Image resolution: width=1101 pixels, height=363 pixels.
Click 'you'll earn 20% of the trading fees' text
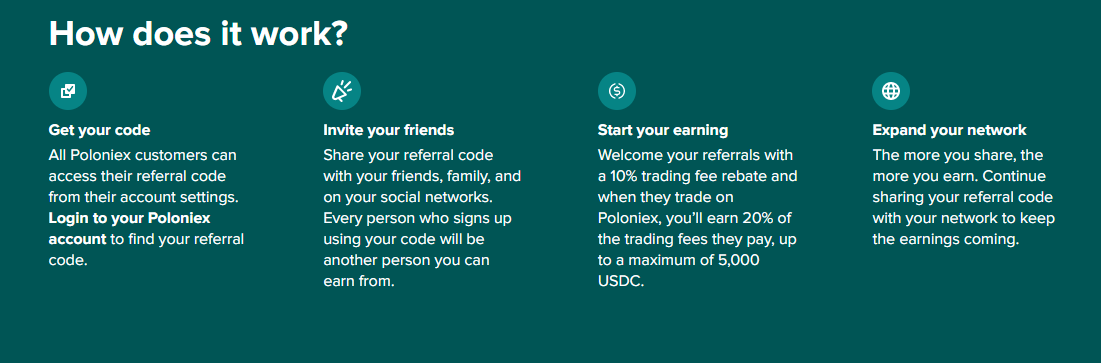coord(697,228)
